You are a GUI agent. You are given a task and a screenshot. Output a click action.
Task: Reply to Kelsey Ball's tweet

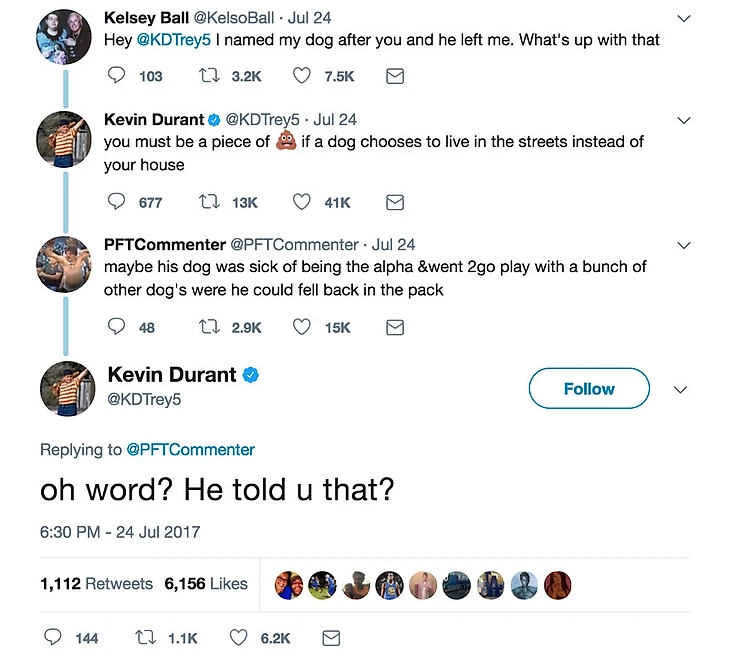(117, 76)
